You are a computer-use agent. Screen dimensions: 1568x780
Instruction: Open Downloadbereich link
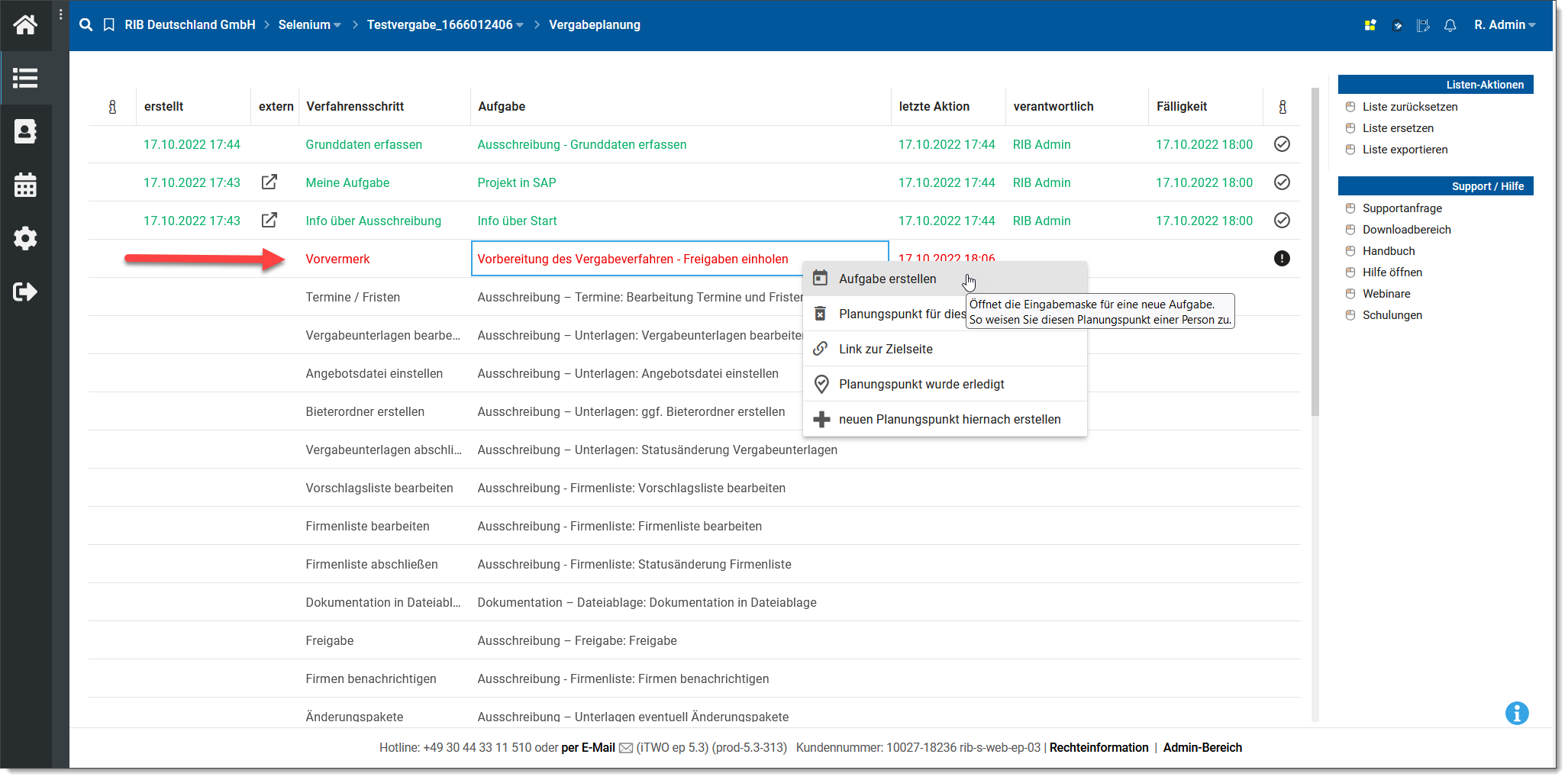click(1406, 230)
